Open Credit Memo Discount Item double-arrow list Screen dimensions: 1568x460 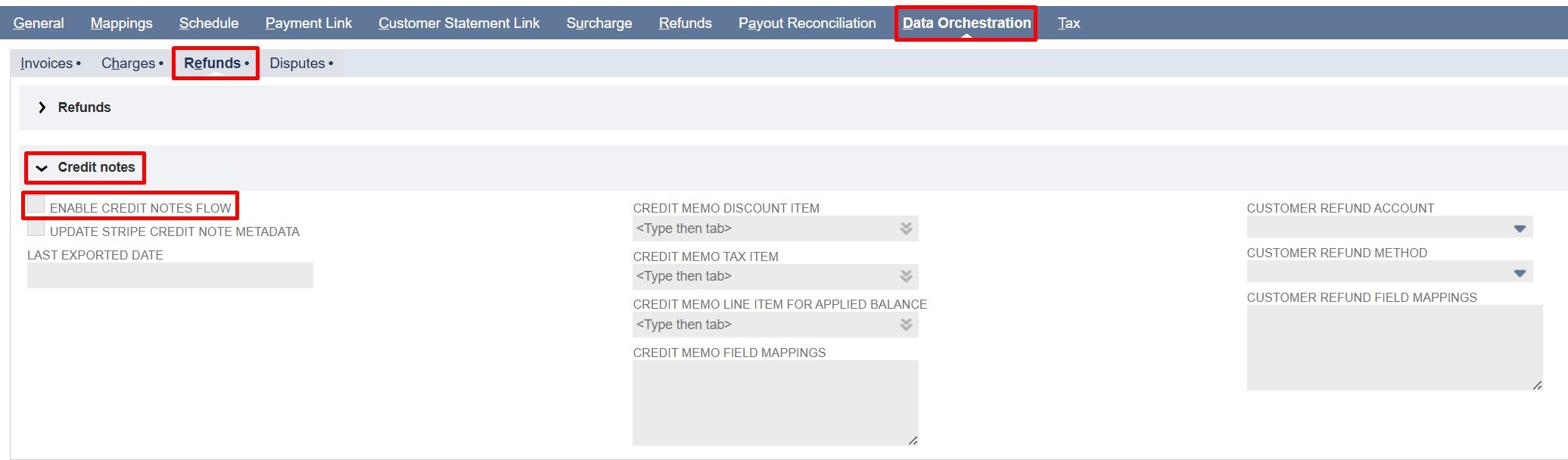905,228
